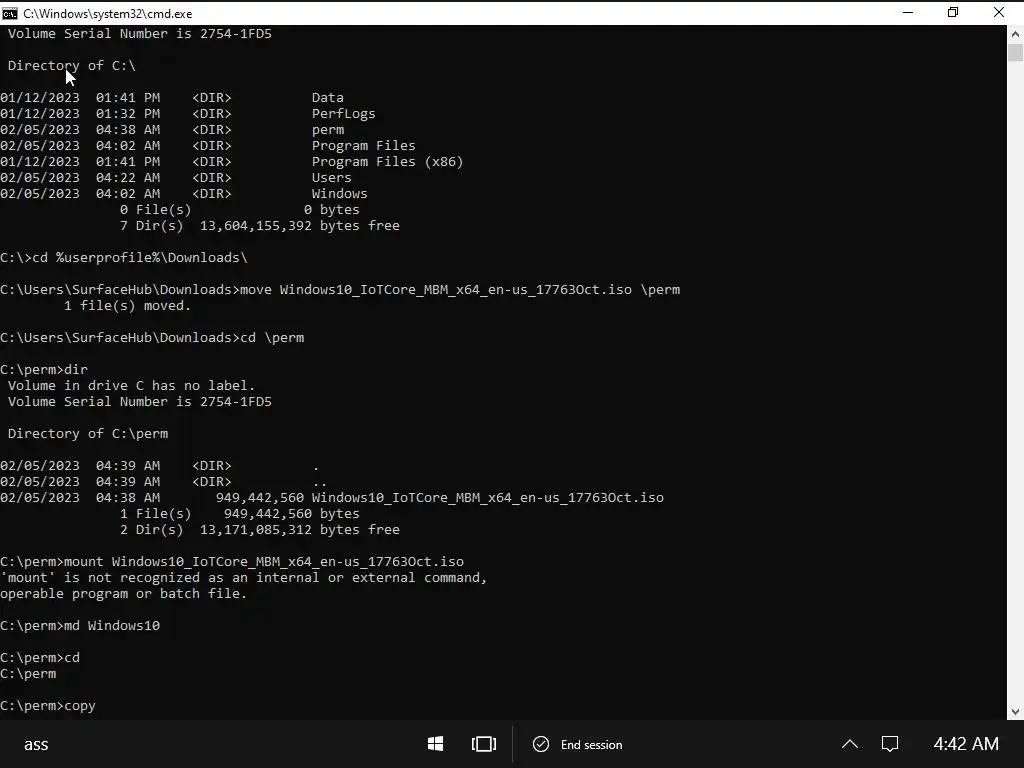Click the 'C:\perm>copy' prompt line

pos(48,705)
